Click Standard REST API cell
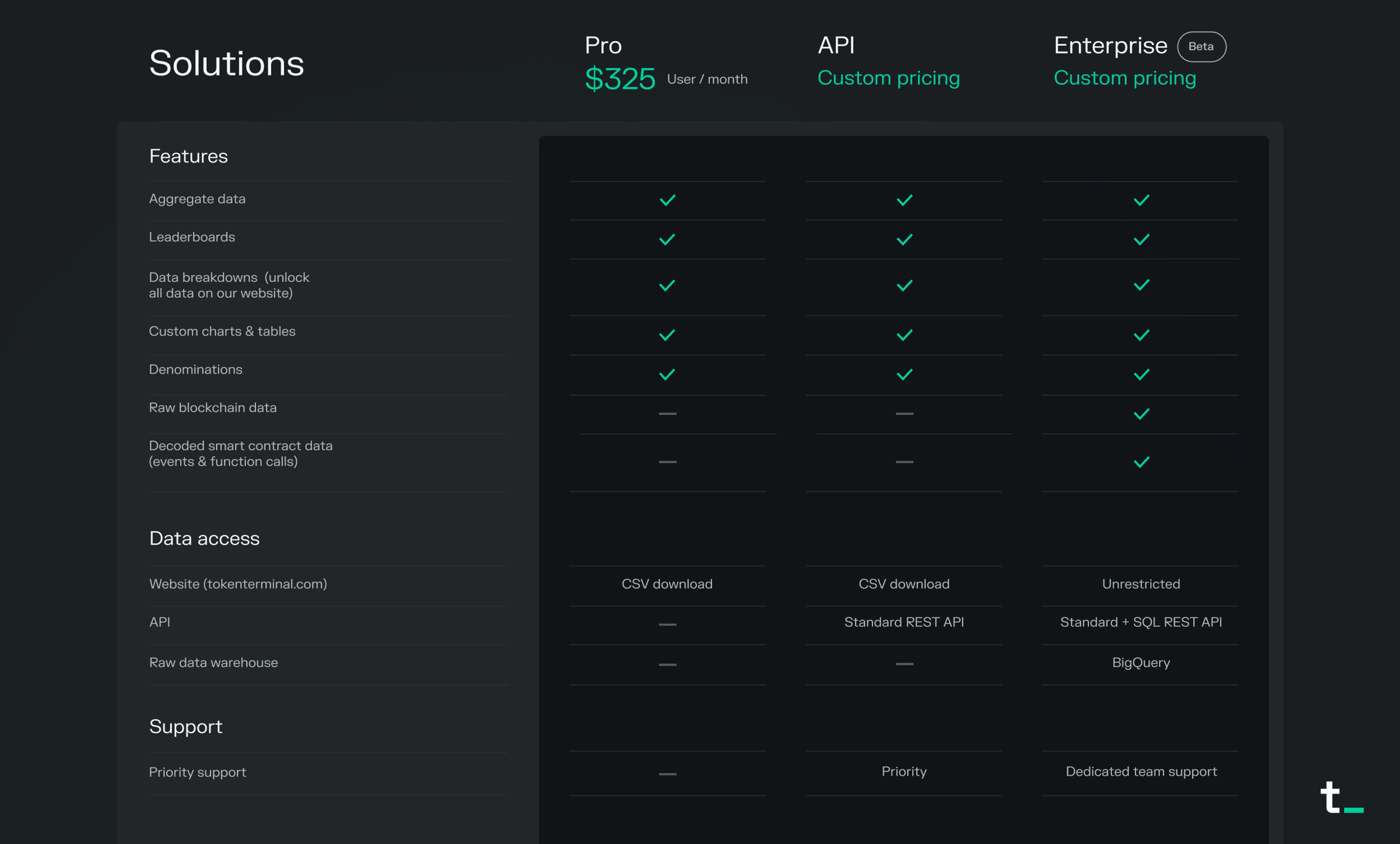Screen dimensions: 1400x844 (x=903, y=622)
